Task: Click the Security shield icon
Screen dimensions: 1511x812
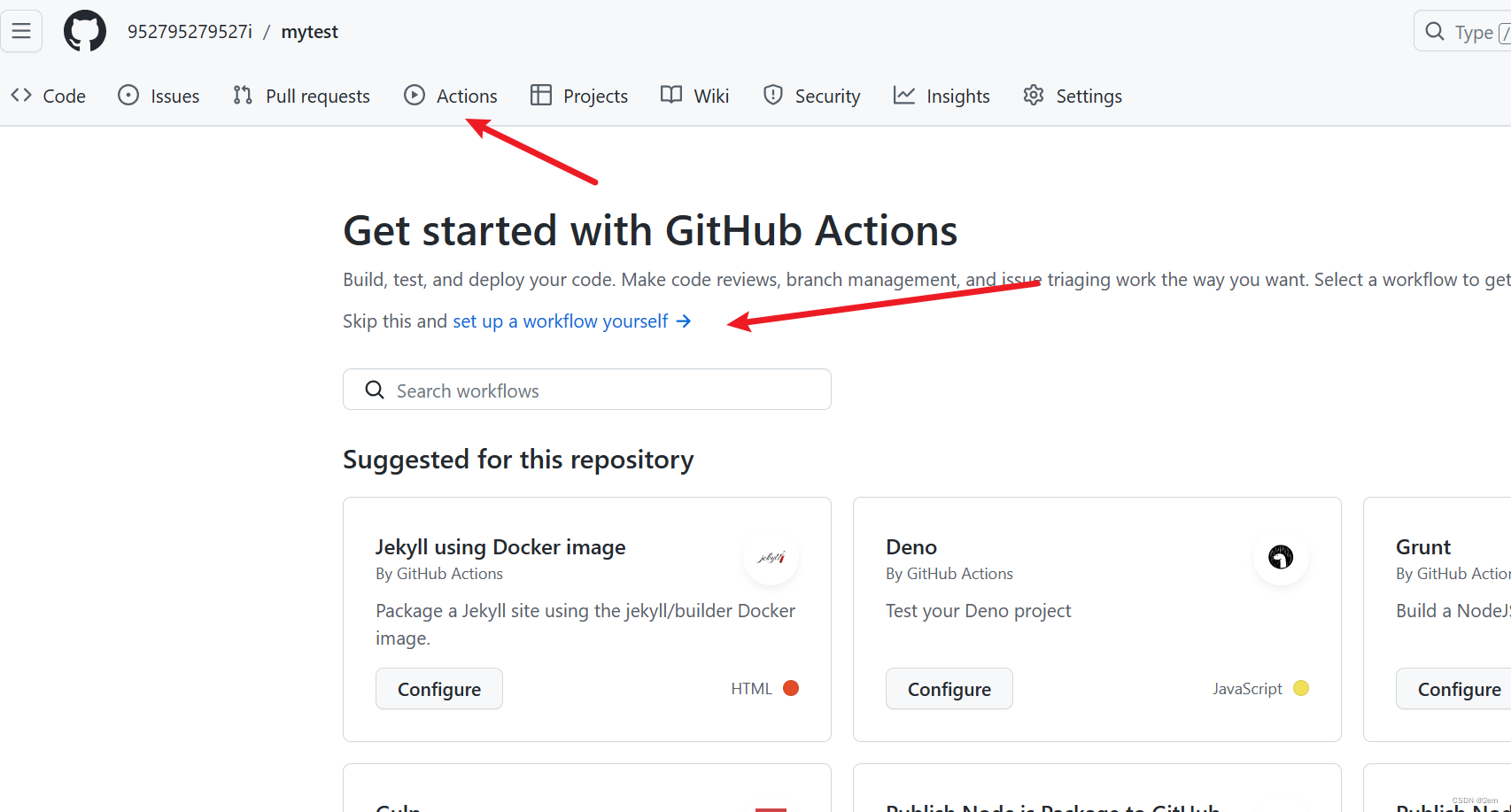Action: [x=773, y=96]
